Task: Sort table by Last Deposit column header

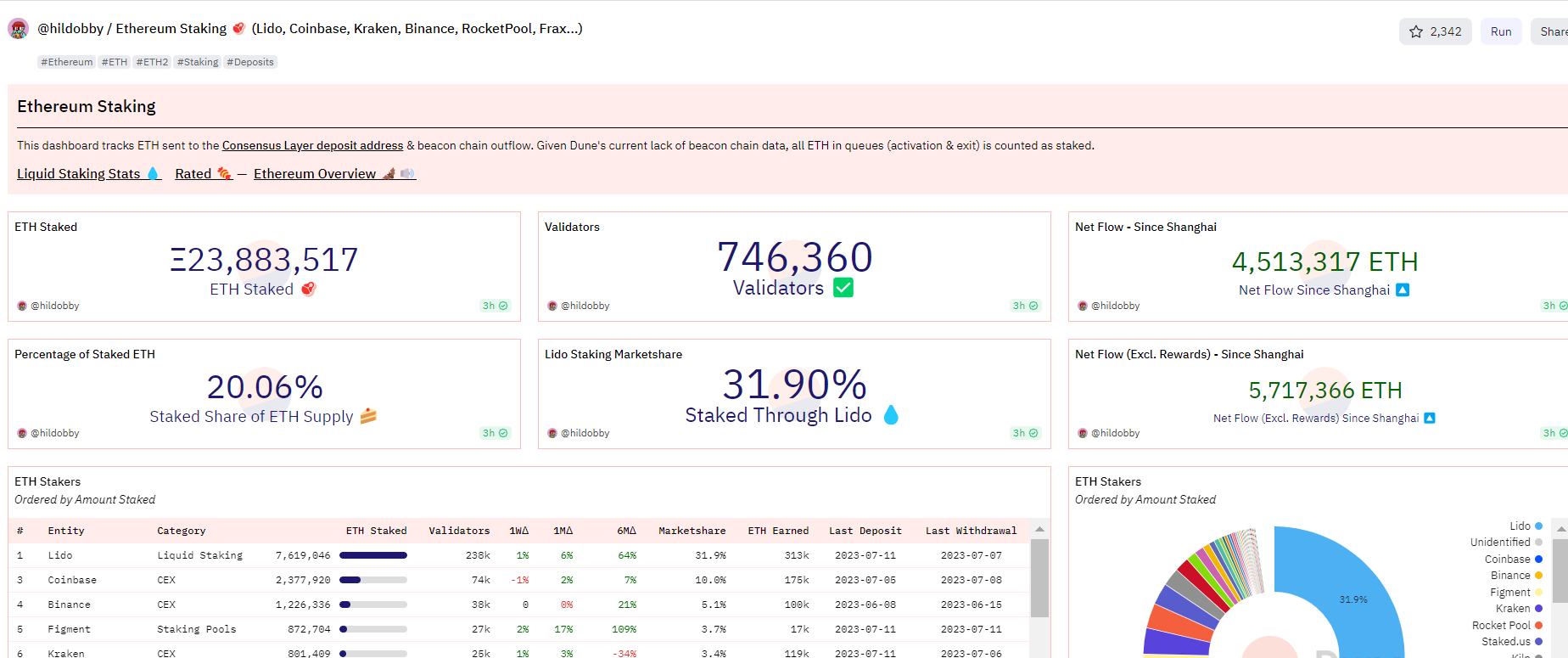Action: click(x=865, y=531)
